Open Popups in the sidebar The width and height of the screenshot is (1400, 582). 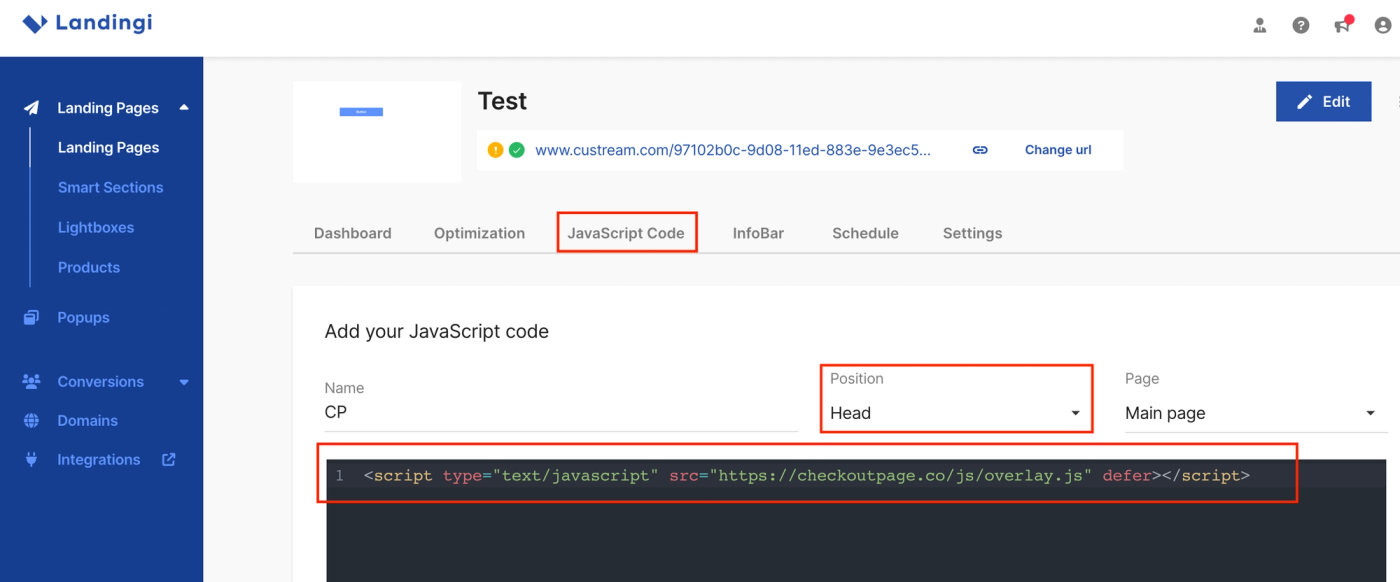[83, 317]
